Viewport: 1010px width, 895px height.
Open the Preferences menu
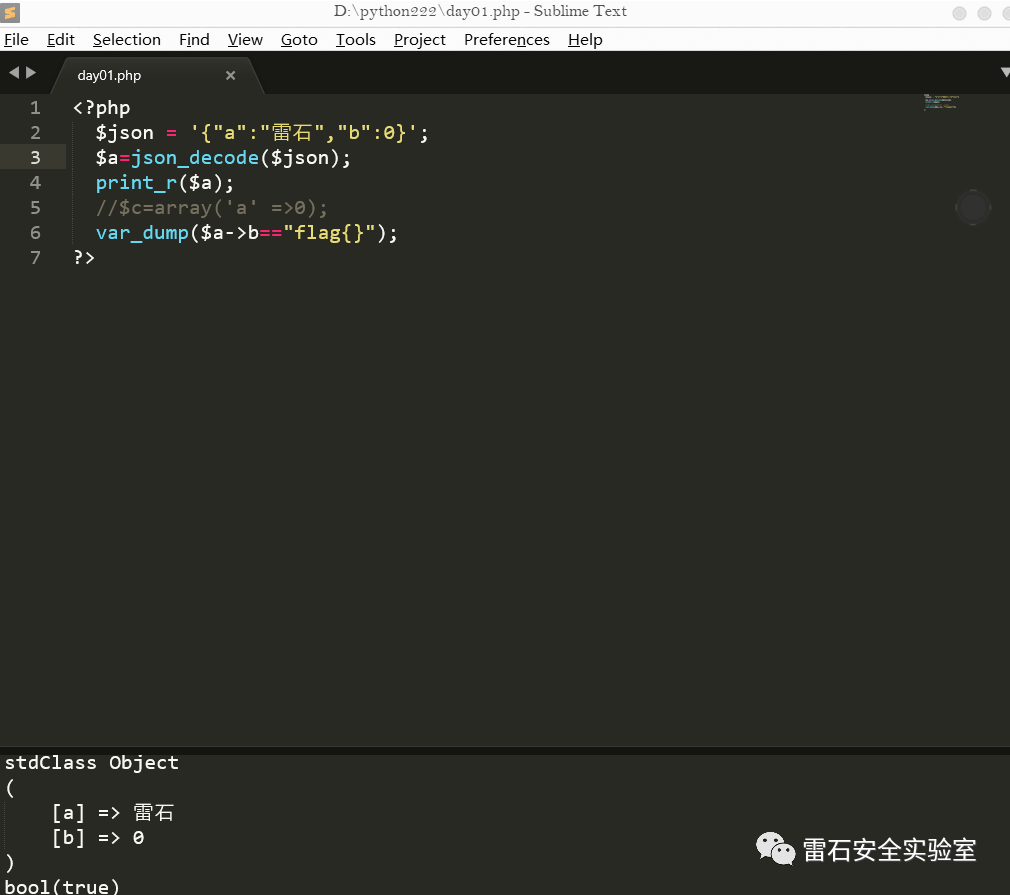[x=507, y=40]
